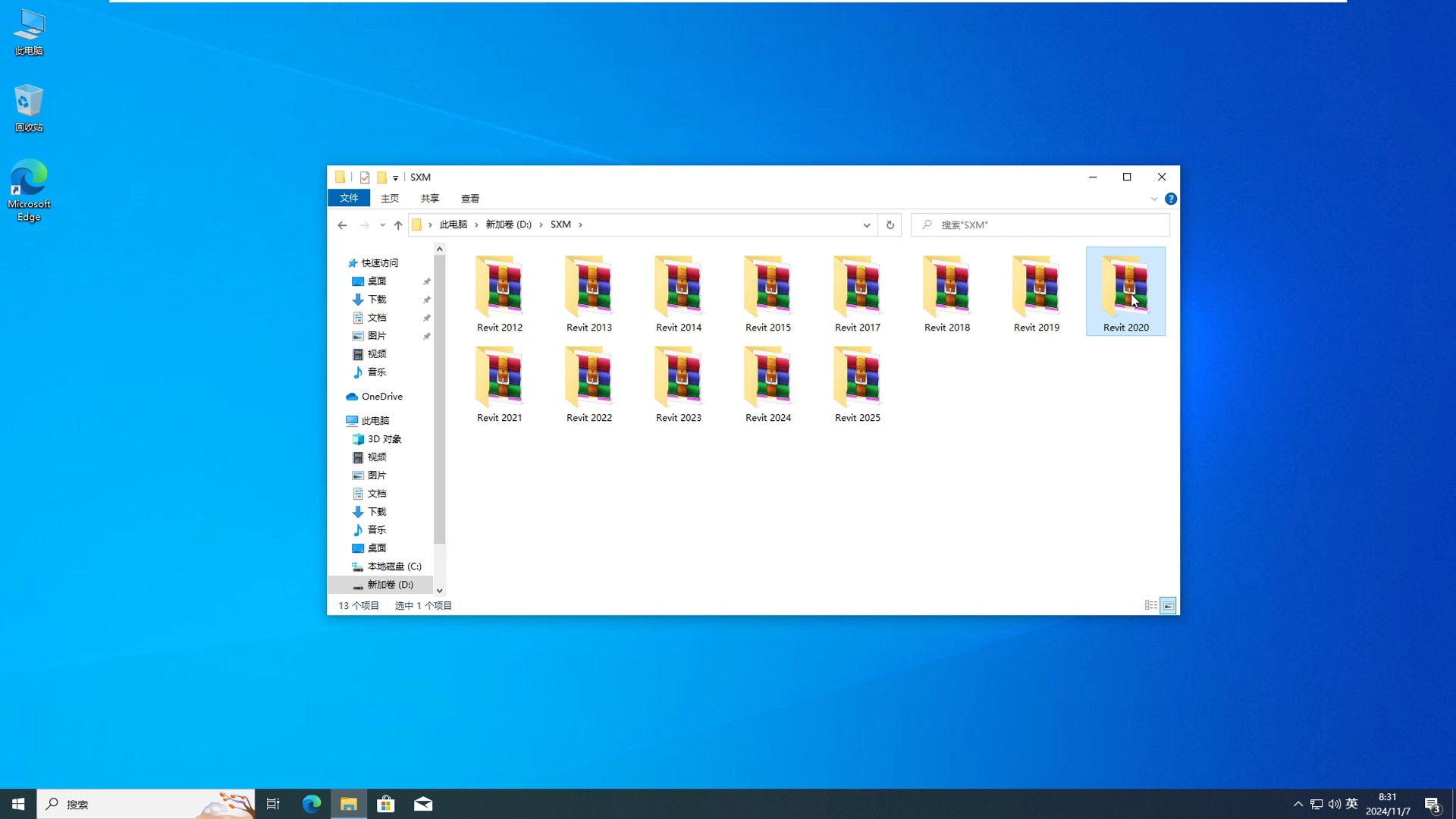Expand the address bar root location arrow
The image size is (1456, 819).
pos(430,224)
